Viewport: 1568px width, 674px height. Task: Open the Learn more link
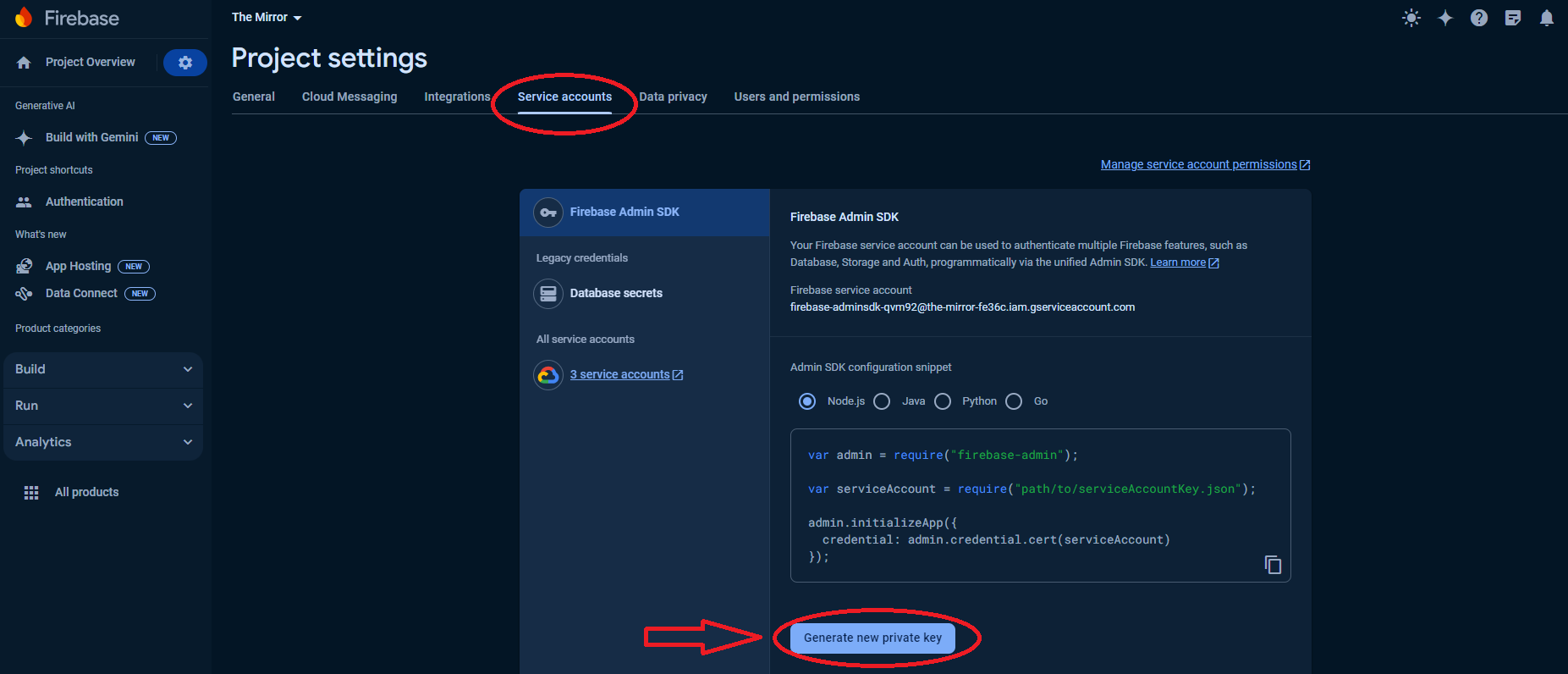pos(1178,262)
